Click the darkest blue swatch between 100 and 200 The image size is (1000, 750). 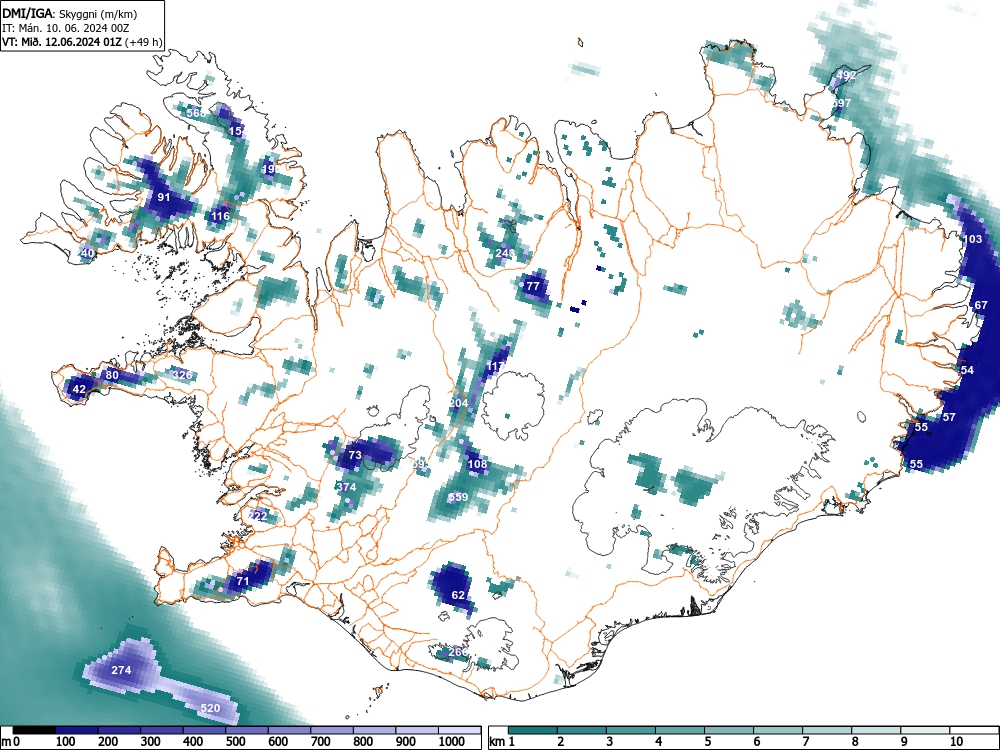pyautogui.click(x=77, y=730)
